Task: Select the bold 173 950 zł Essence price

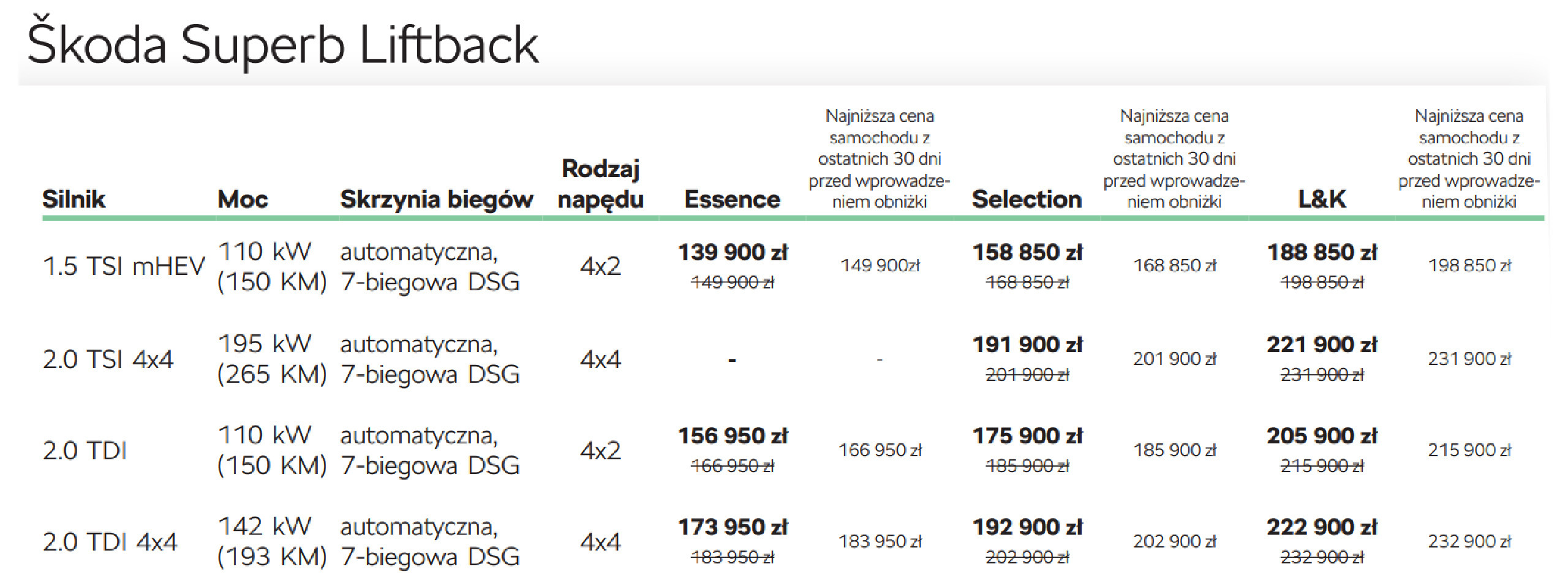Action: point(733,527)
